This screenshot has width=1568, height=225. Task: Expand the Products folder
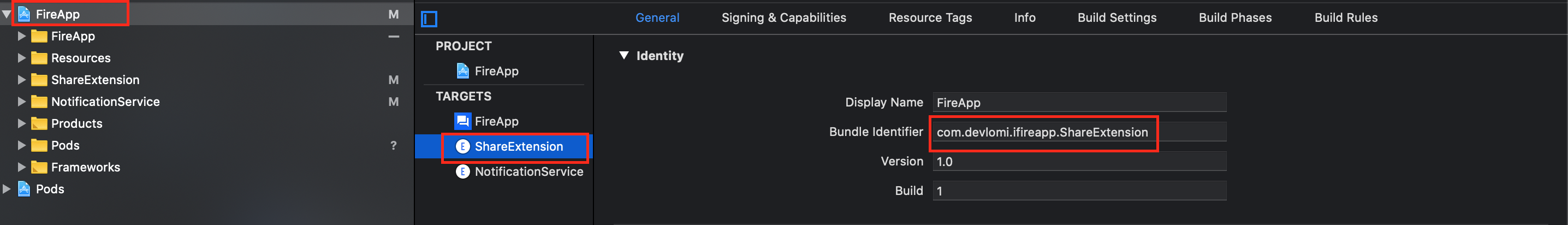coord(21,123)
